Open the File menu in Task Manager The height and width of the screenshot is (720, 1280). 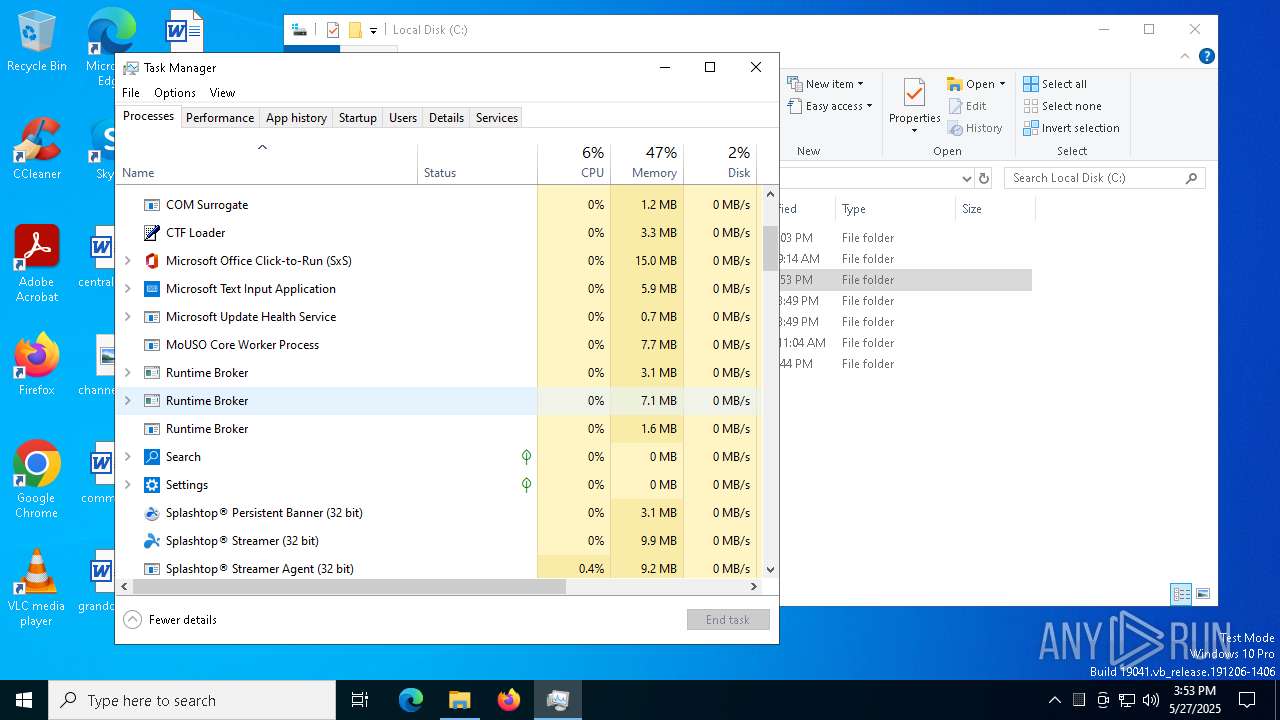click(131, 93)
